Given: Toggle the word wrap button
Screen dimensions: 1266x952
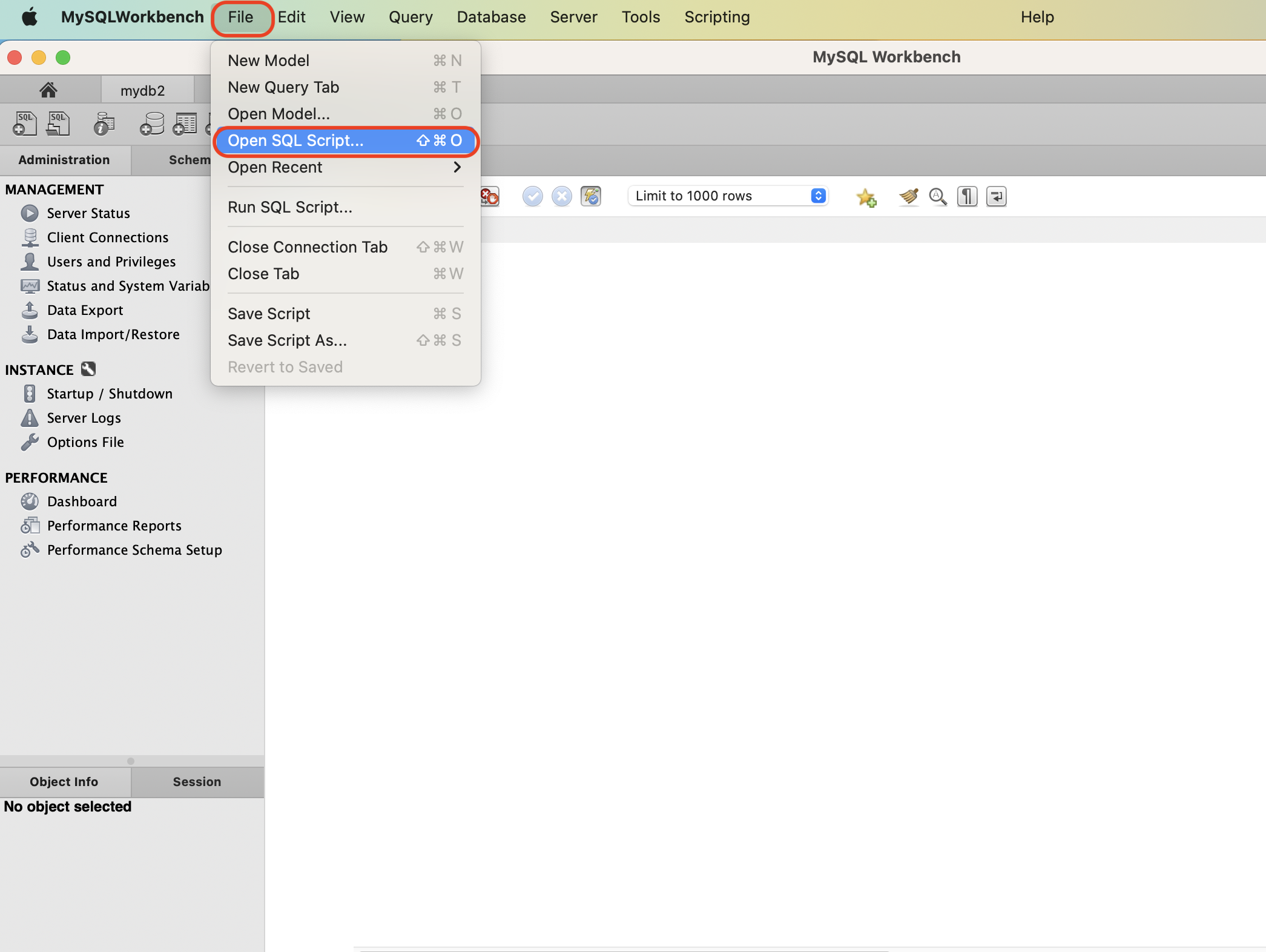Looking at the screenshot, I should pyautogui.click(x=996, y=196).
